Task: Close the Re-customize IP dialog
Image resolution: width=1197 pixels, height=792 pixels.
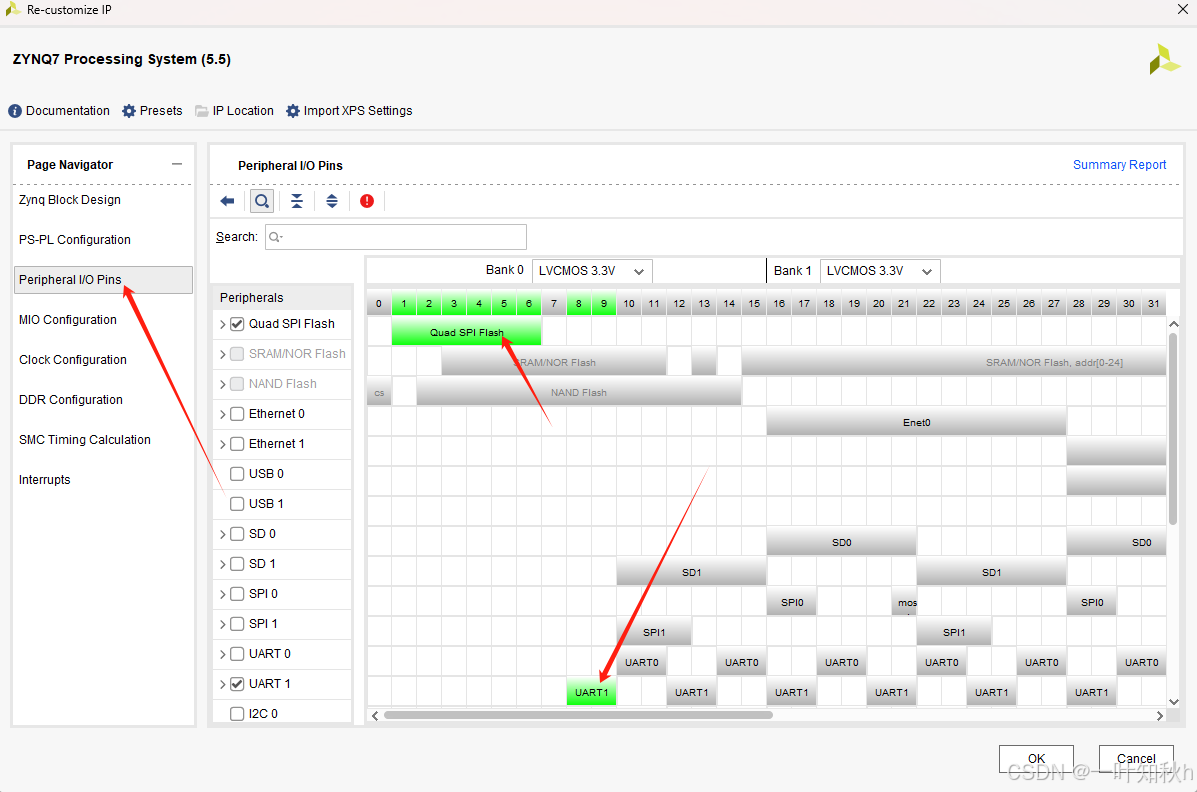Action: click(1182, 9)
